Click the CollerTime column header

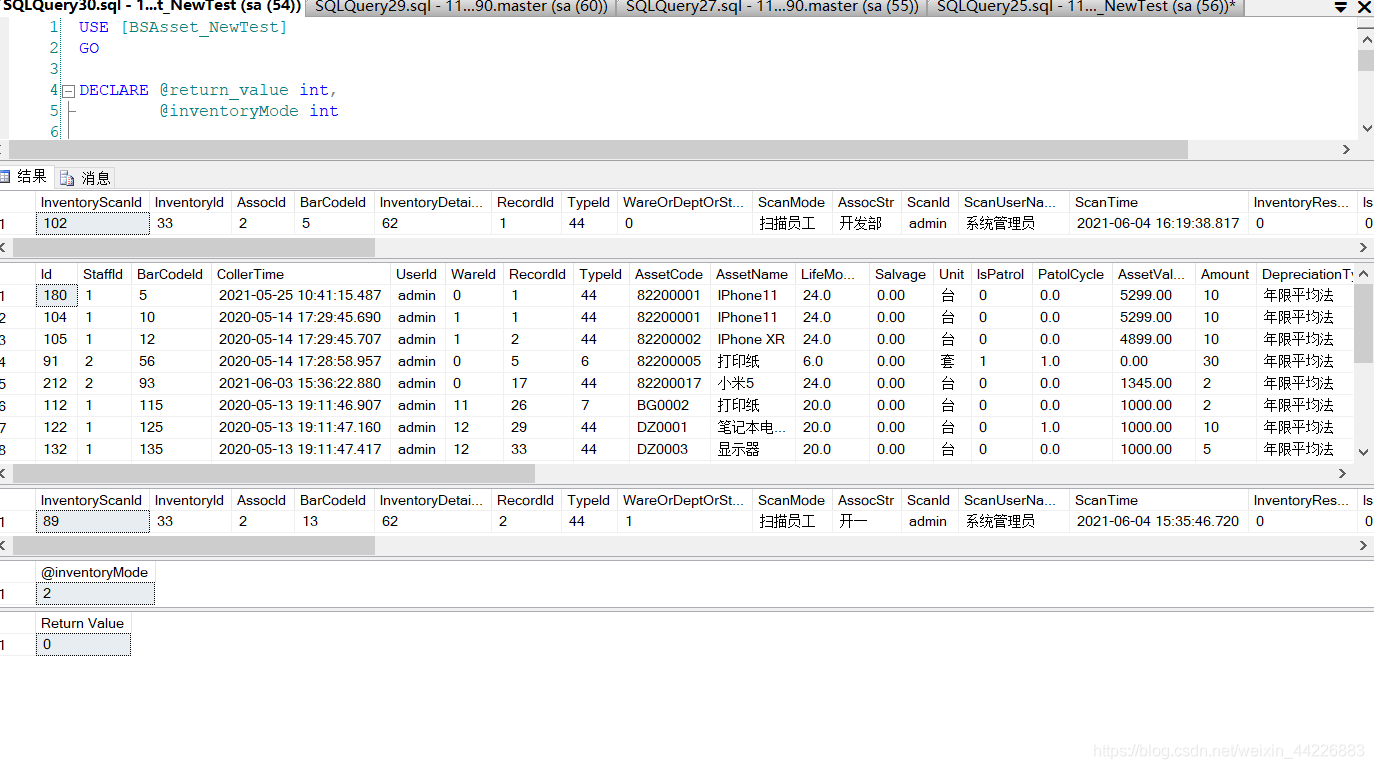click(301, 274)
